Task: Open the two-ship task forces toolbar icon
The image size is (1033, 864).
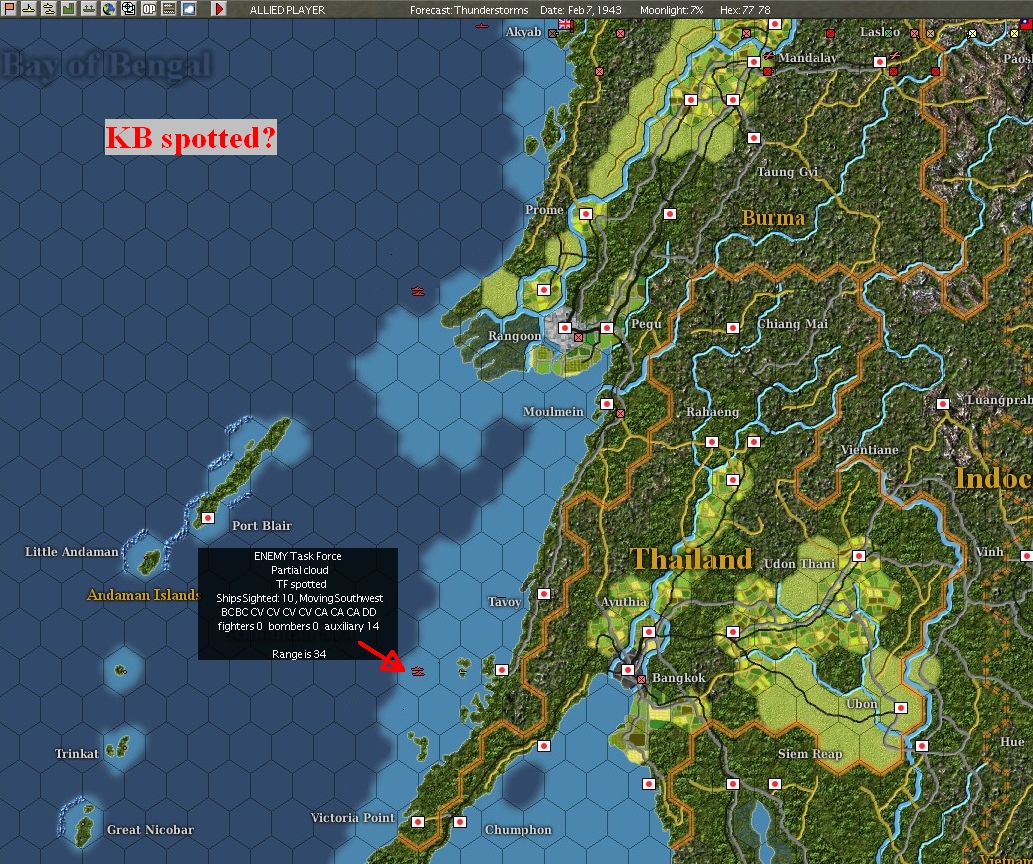Action: pyautogui.click(x=49, y=9)
